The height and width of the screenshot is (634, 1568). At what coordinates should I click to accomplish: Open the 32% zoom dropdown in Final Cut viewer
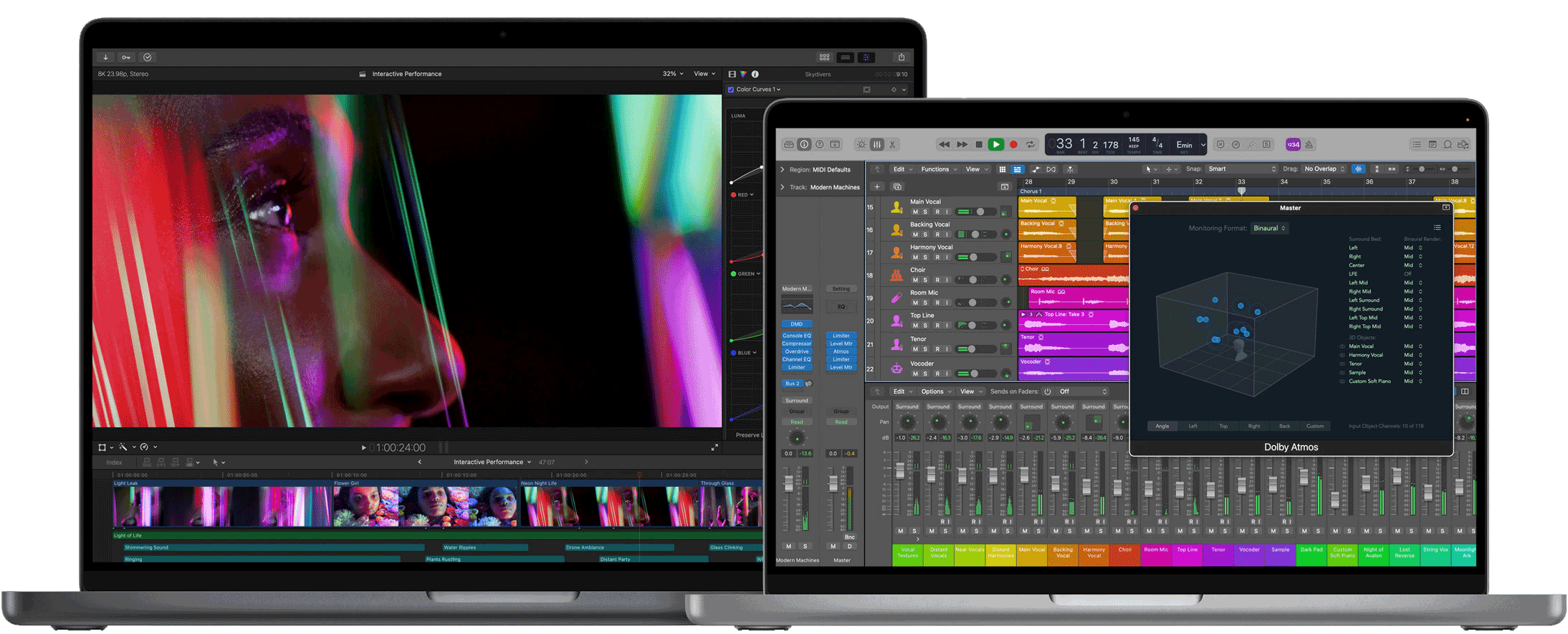click(x=672, y=74)
